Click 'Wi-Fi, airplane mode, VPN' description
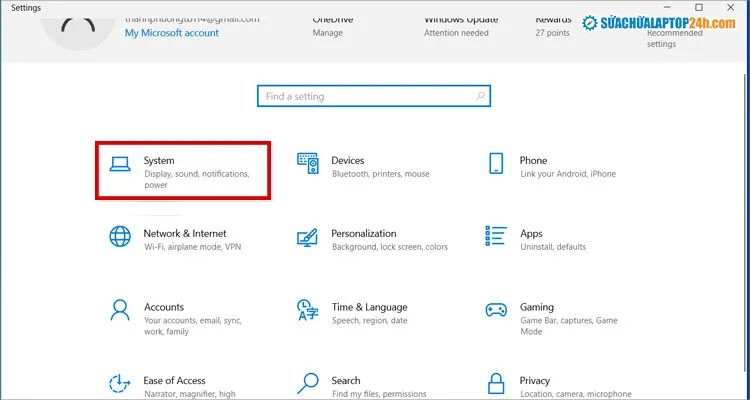This screenshot has width=750, height=400. (x=192, y=247)
